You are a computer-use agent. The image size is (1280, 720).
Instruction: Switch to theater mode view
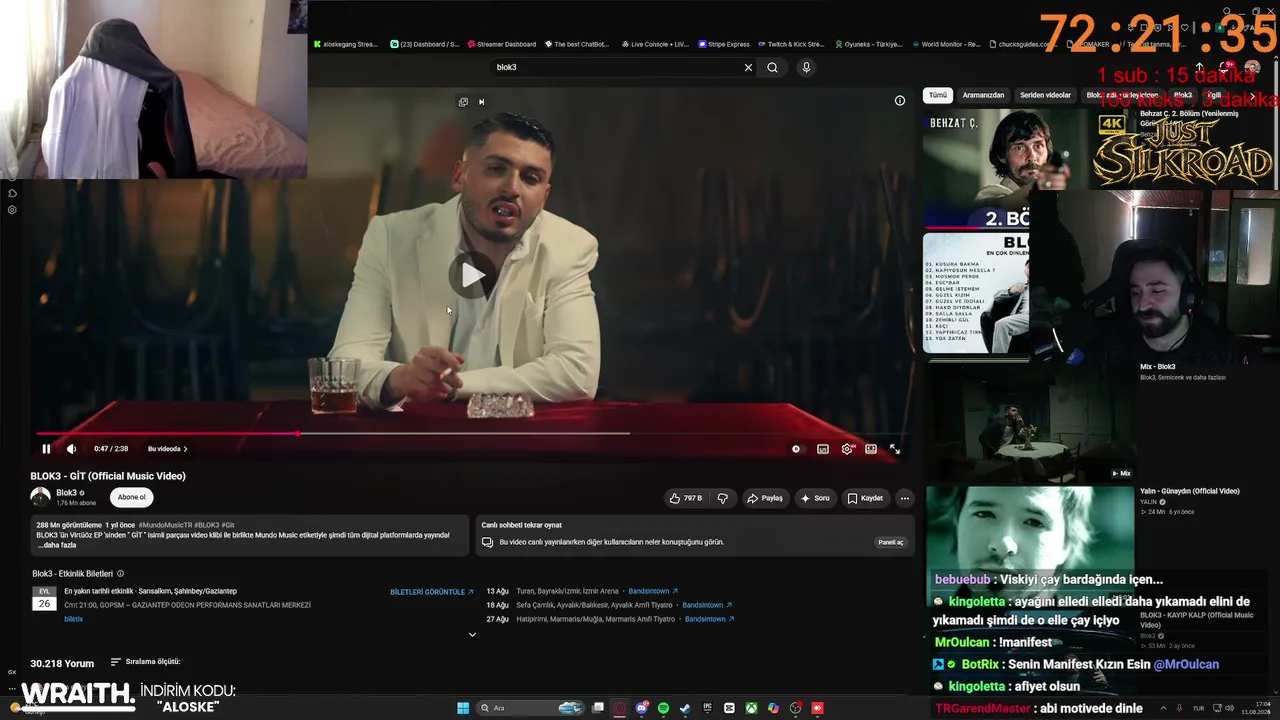coord(871,449)
